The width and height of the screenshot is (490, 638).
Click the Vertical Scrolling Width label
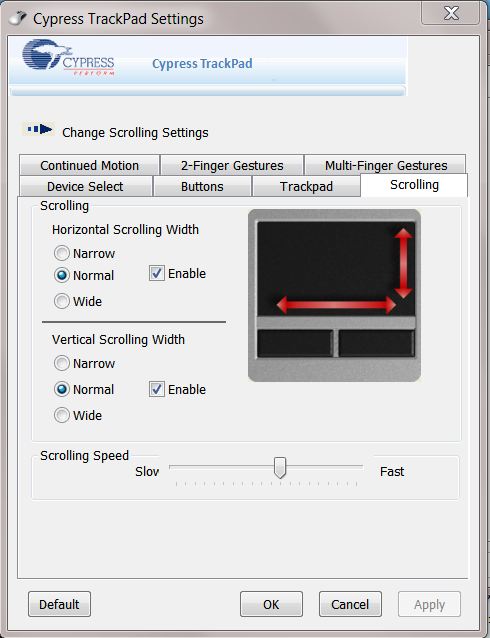118,339
